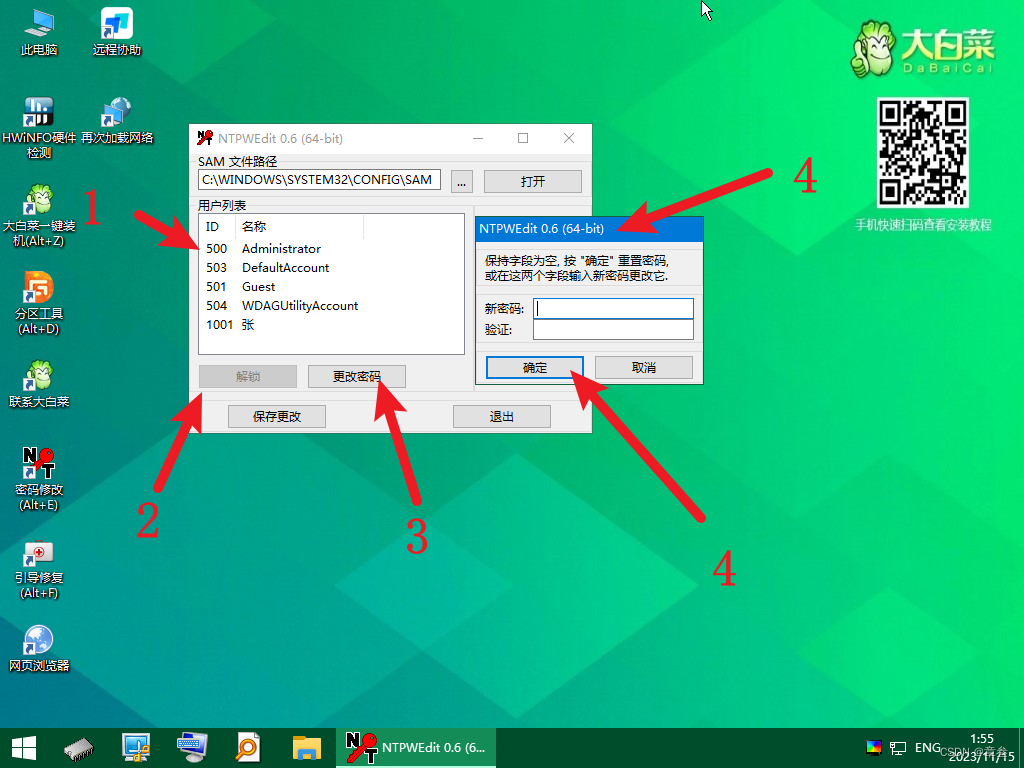Click the 名称 column header
This screenshot has width=1024, height=768.
click(x=299, y=227)
